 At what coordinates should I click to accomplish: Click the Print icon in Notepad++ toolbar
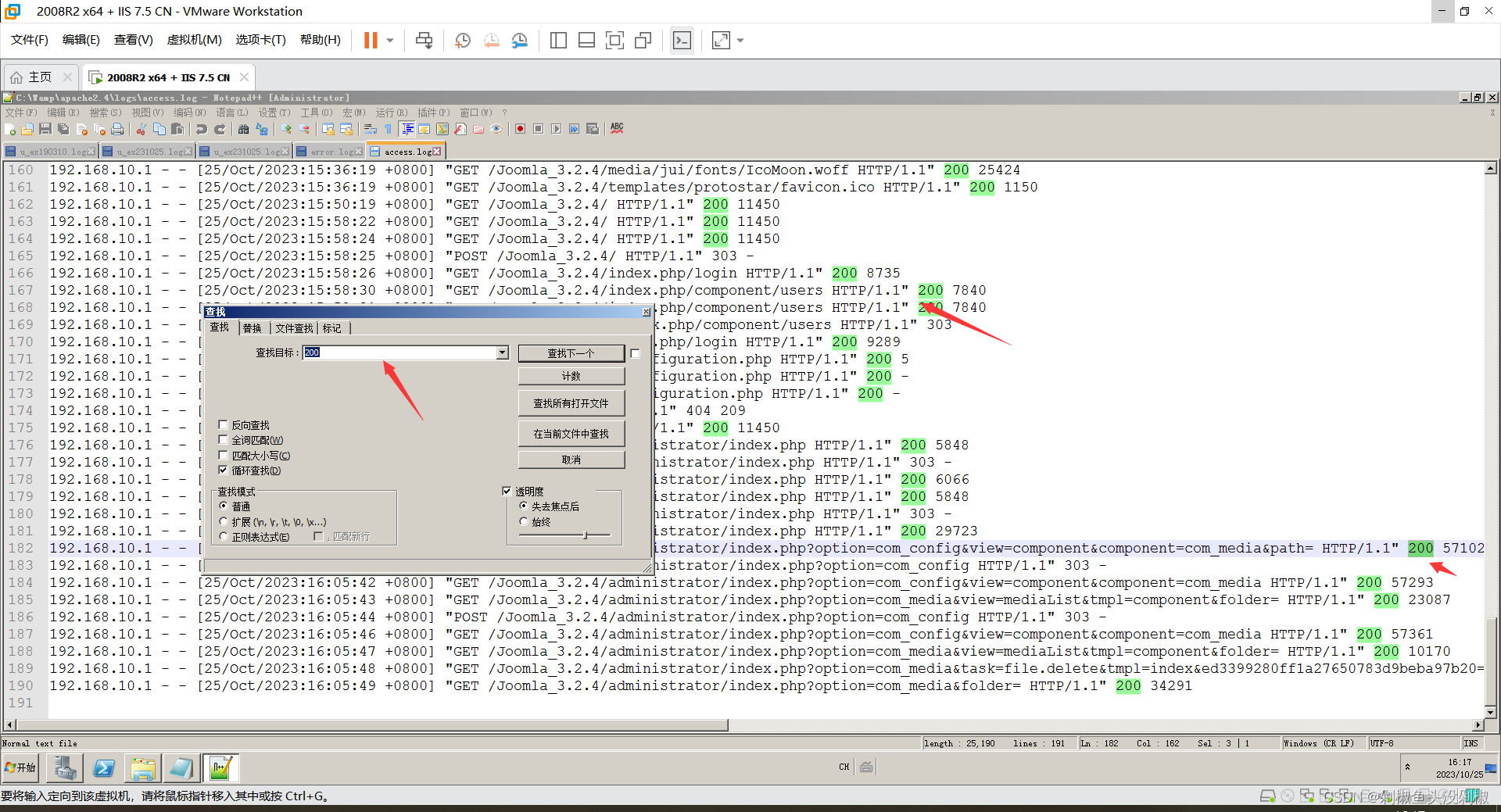click(x=117, y=129)
